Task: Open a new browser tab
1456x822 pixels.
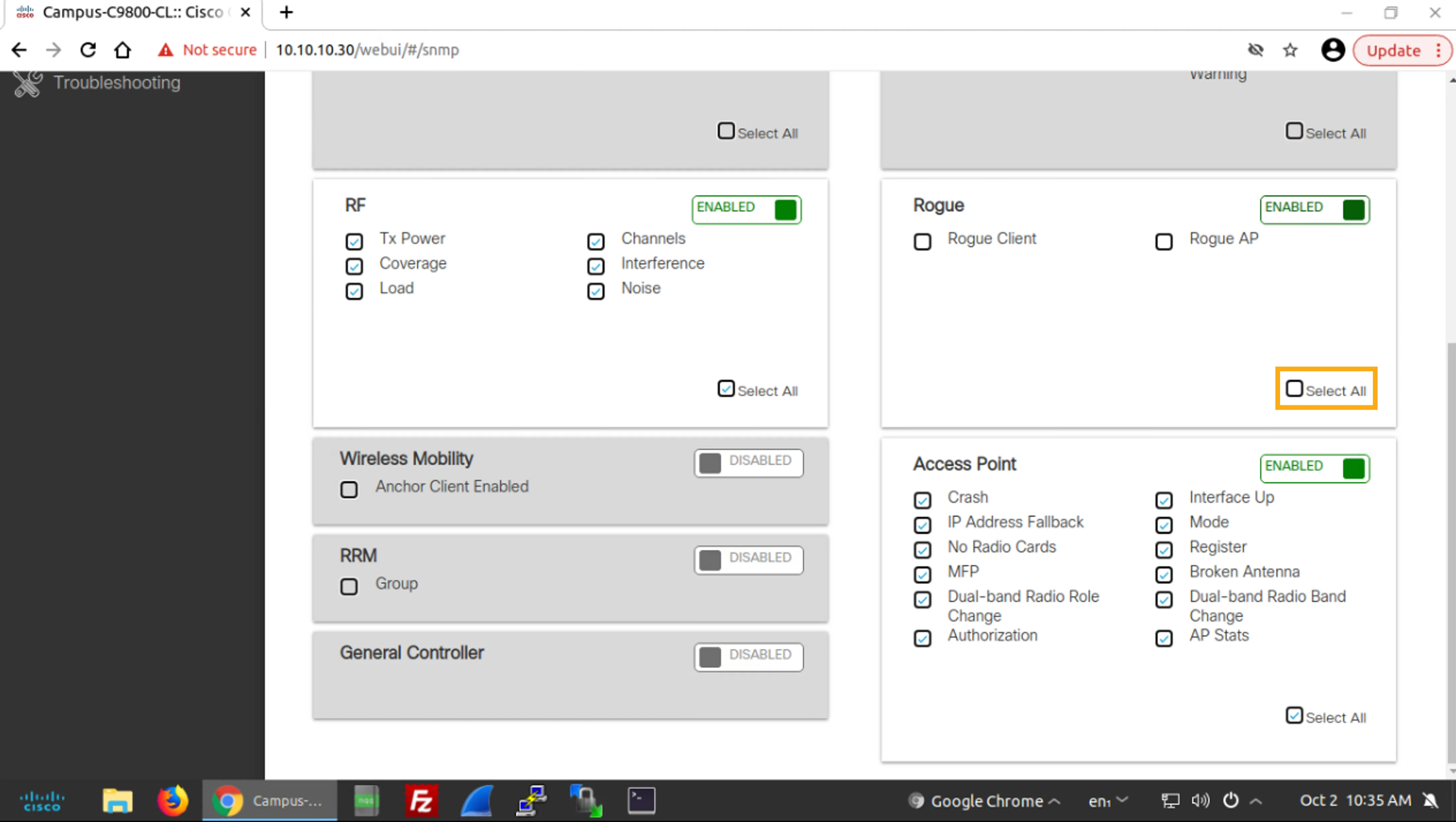Action: 287,12
